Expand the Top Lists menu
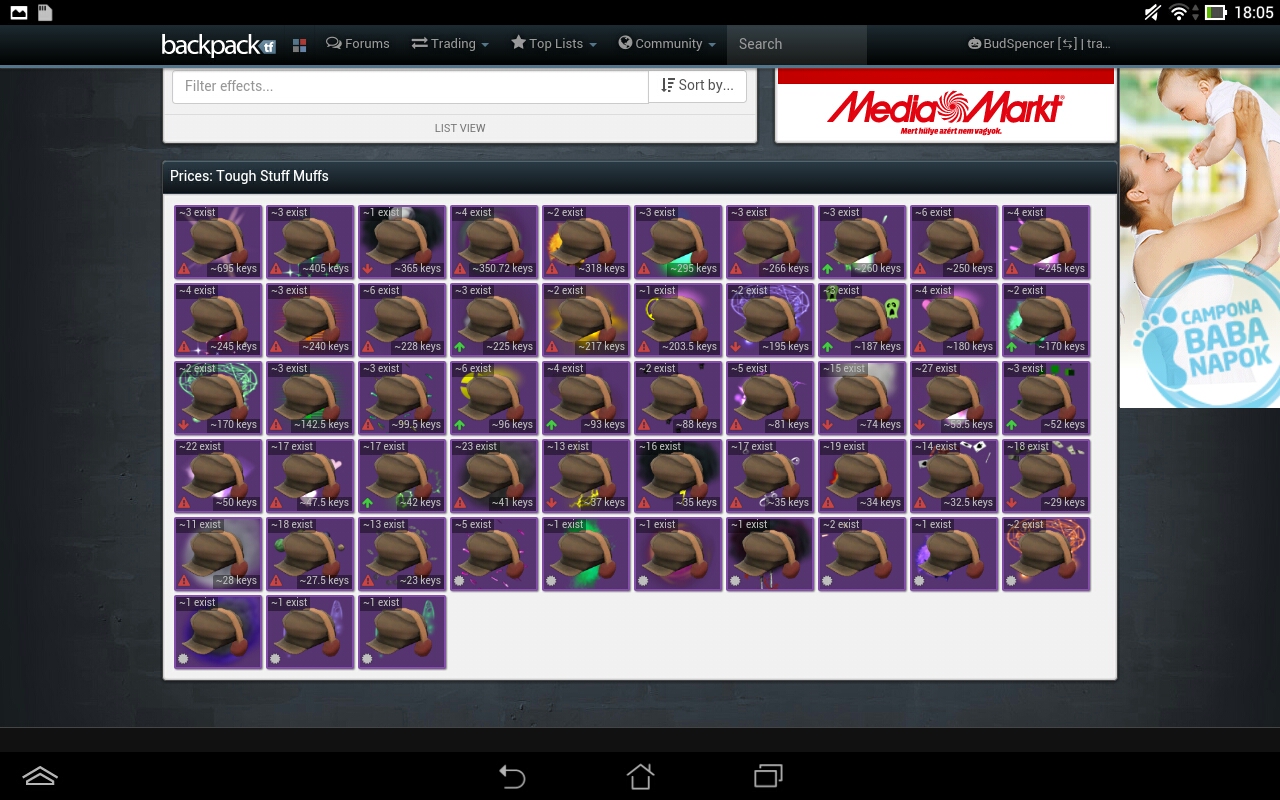 pos(553,44)
